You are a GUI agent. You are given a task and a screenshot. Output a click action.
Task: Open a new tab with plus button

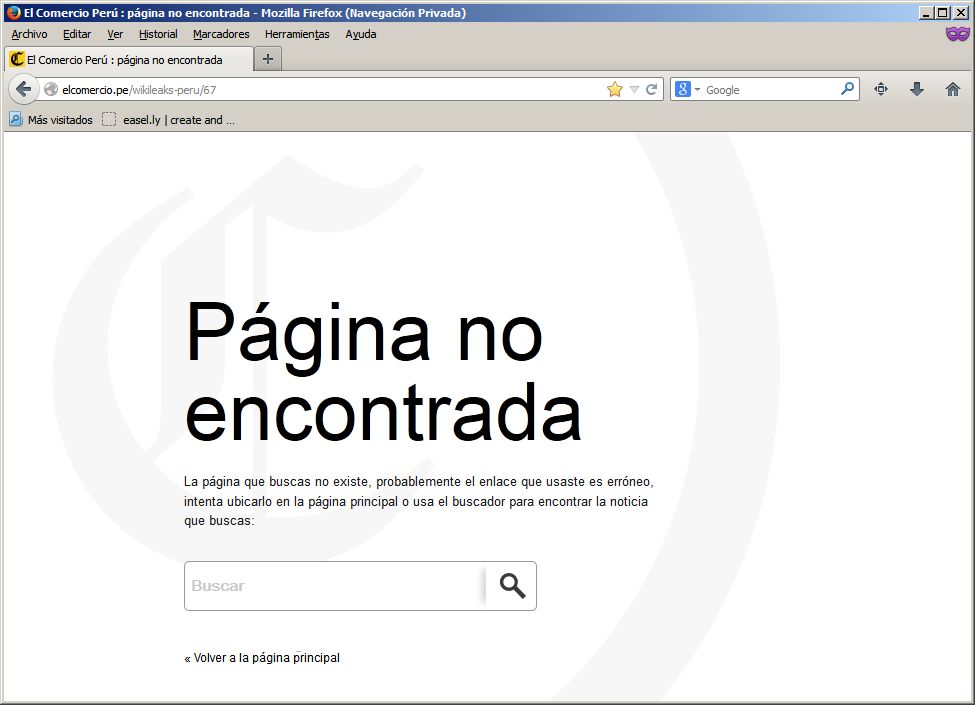[268, 59]
